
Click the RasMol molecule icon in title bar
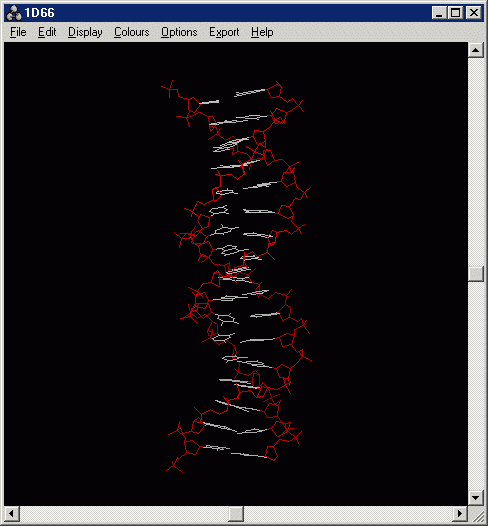14,13
